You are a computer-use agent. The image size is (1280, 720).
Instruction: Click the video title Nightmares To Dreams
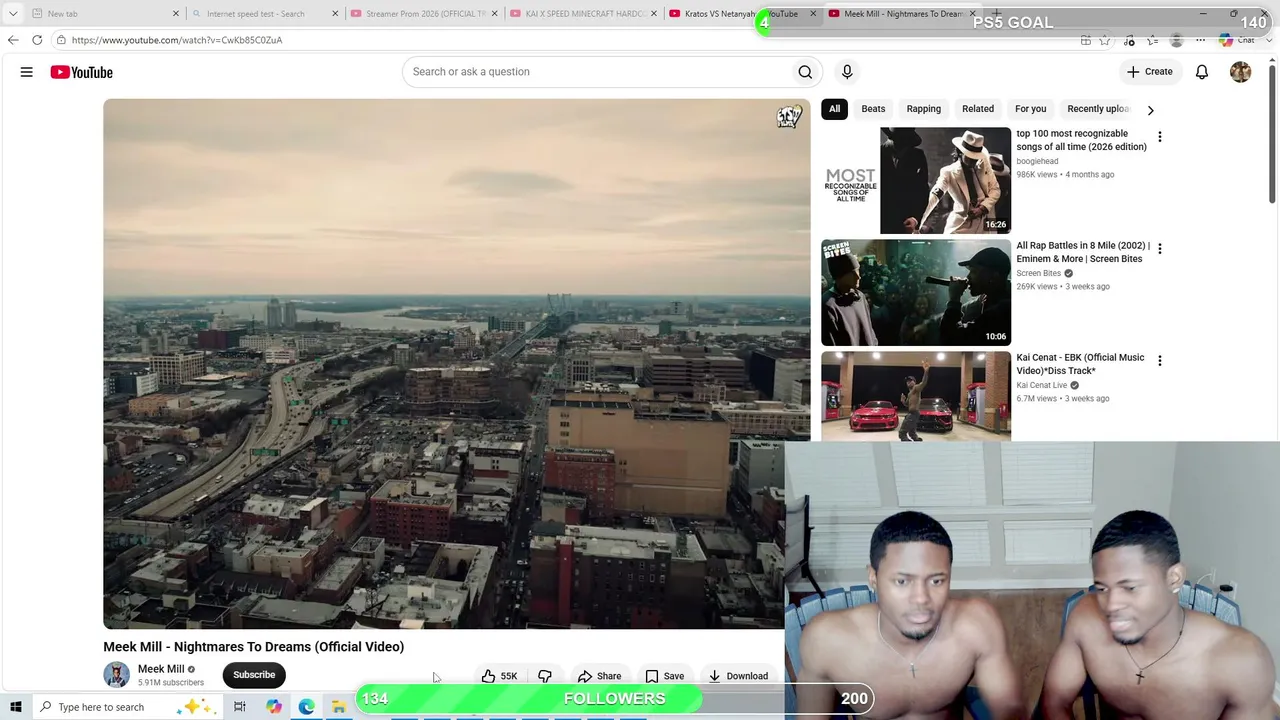point(254,647)
